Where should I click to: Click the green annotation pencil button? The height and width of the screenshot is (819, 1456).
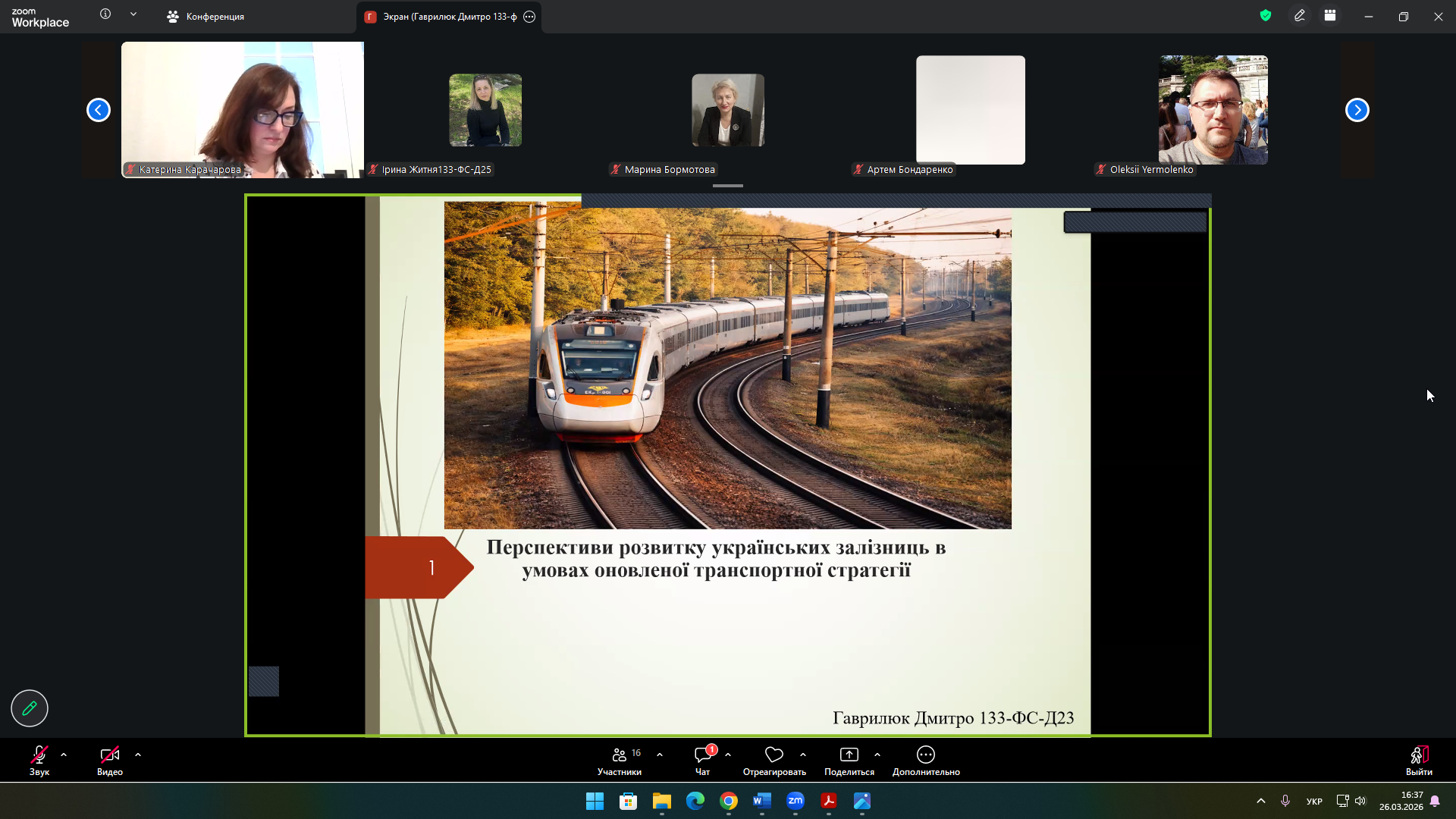pyautogui.click(x=30, y=708)
